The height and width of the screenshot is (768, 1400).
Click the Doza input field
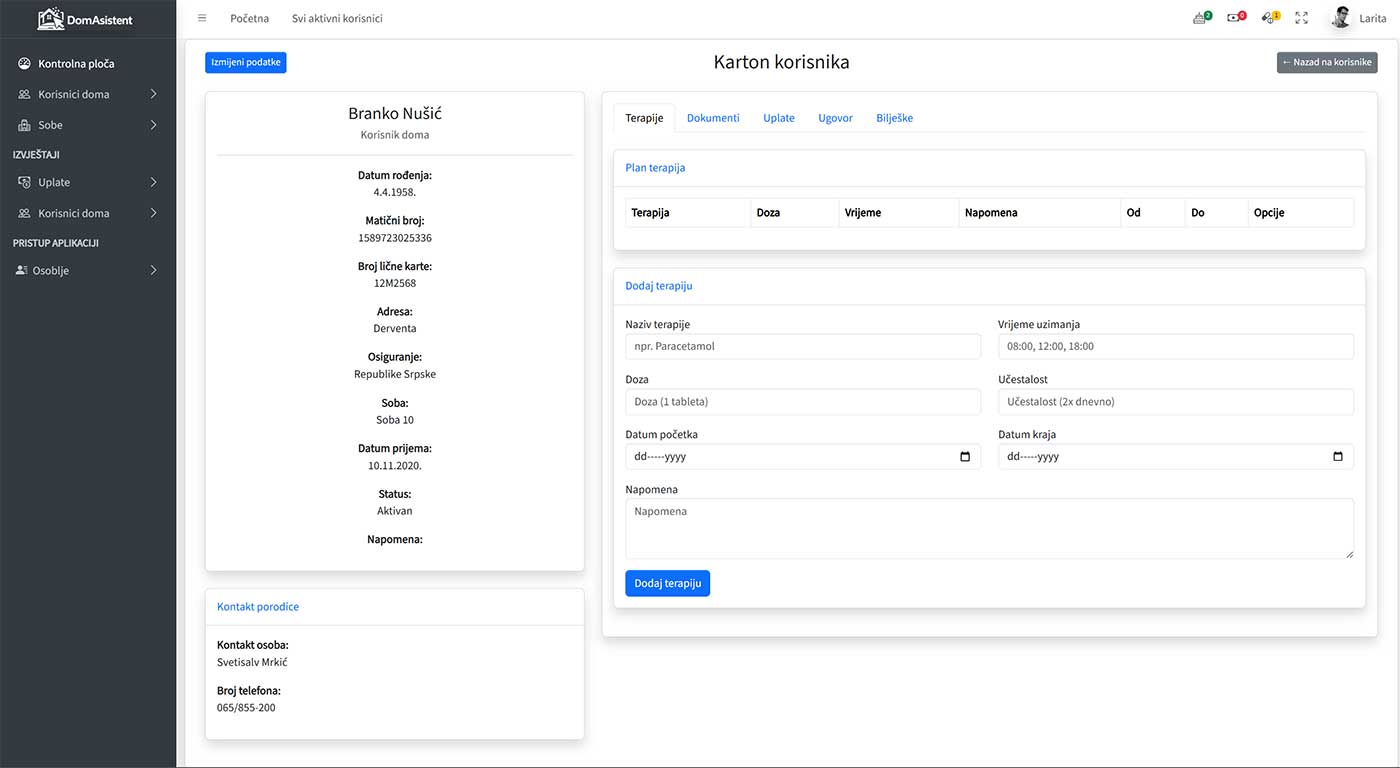click(x=803, y=401)
